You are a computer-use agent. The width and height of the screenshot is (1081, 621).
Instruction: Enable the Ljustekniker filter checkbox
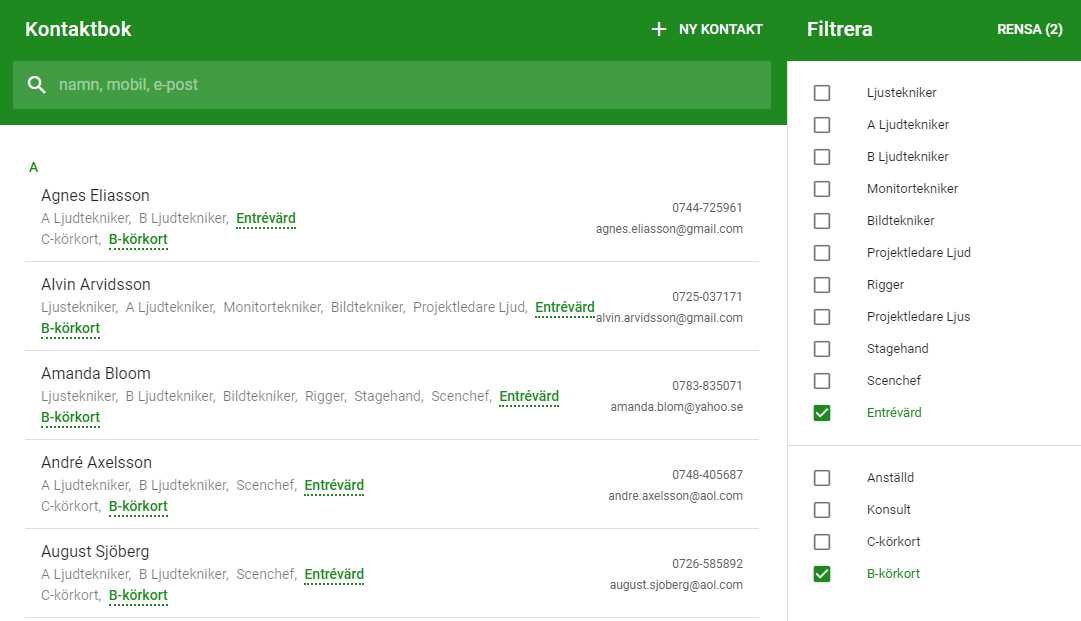pos(822,93)
